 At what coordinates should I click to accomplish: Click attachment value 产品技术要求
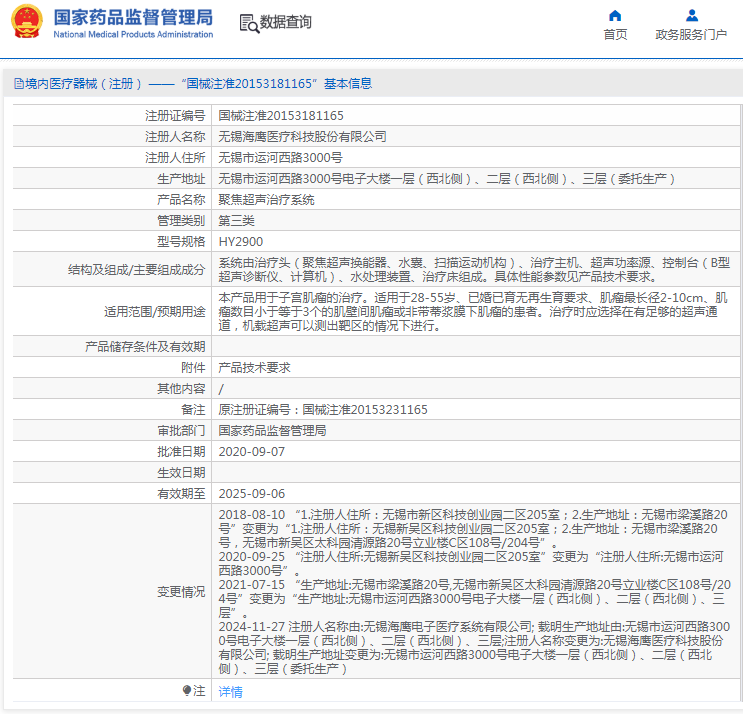click(x=254, y=368)
